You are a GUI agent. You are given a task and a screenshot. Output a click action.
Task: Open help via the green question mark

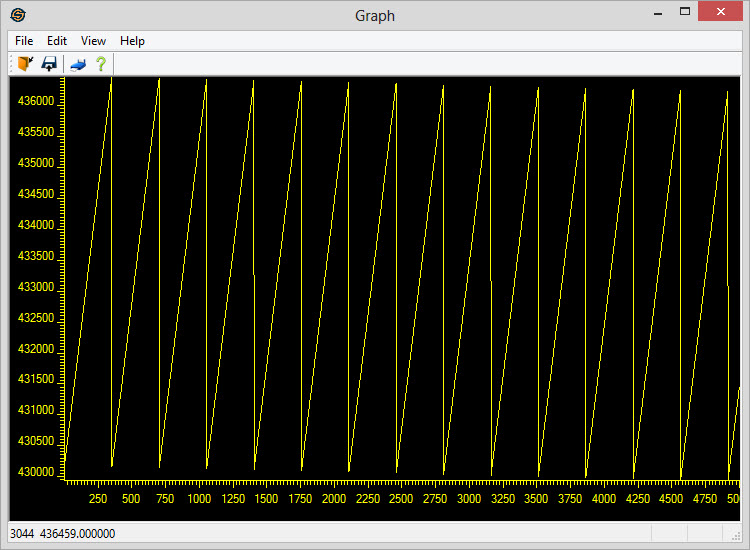click(x=100, y=64)
